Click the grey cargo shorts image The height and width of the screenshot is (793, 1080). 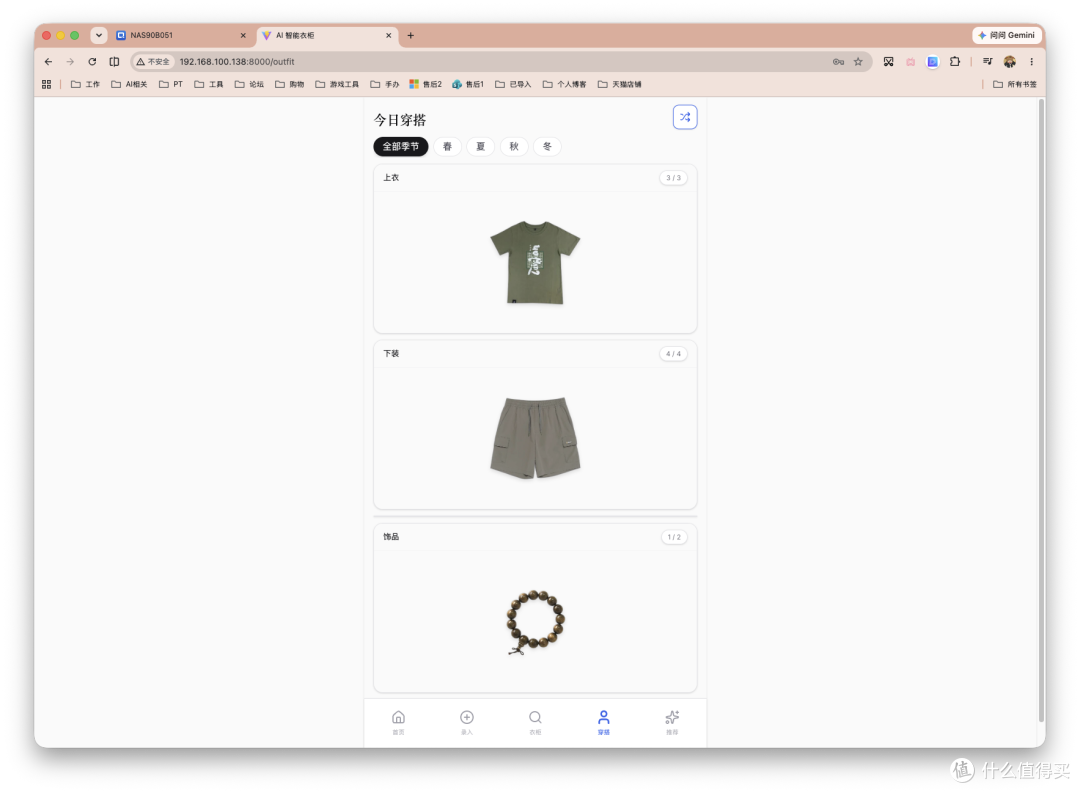535,437
